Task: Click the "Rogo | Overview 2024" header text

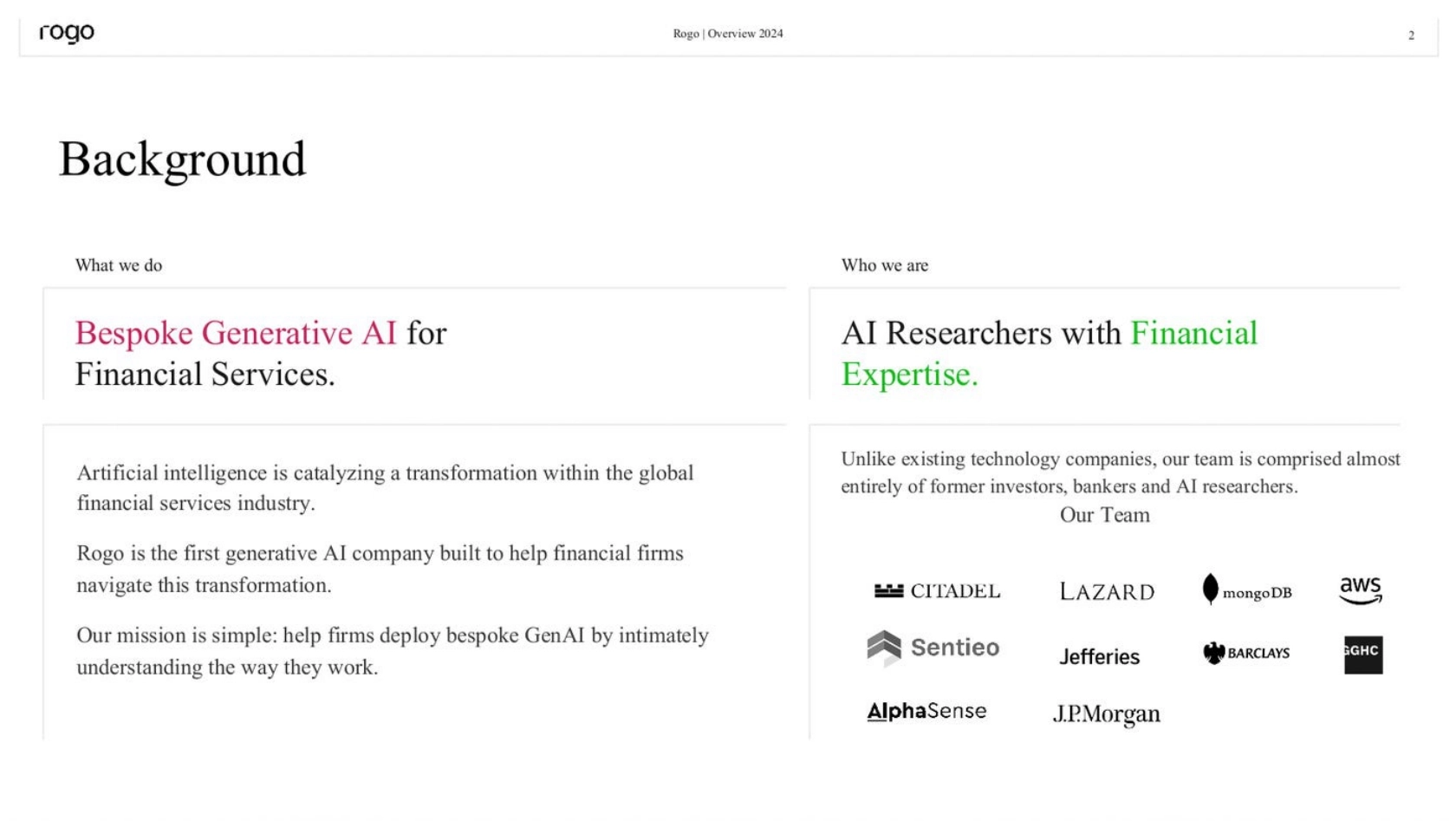Action: pyautogui.click(x=728, y=34)
